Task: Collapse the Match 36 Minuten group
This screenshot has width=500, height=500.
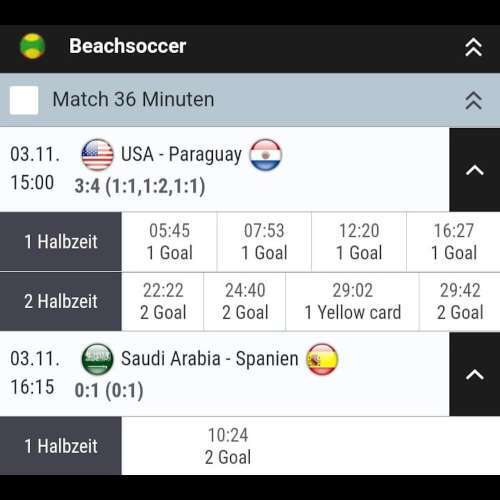Action: pyautogui.click(x=473, y=100)
